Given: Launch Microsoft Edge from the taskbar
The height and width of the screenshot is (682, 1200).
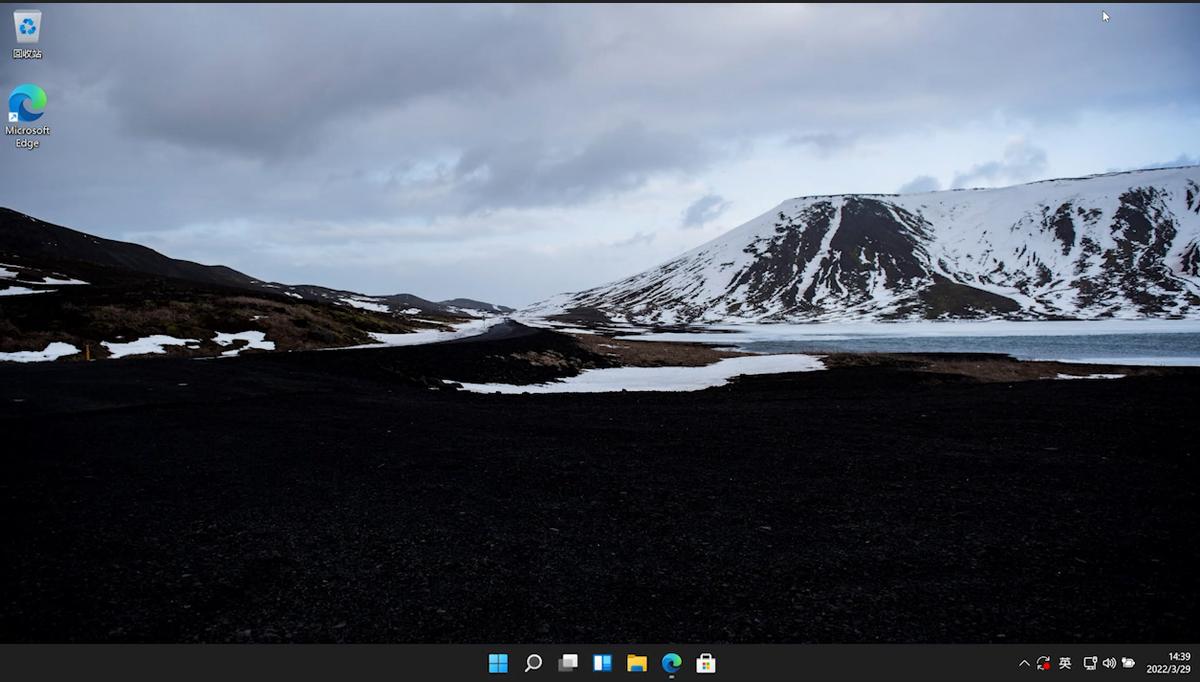Looking at the screenshot, I should click(x=671, y=663).
